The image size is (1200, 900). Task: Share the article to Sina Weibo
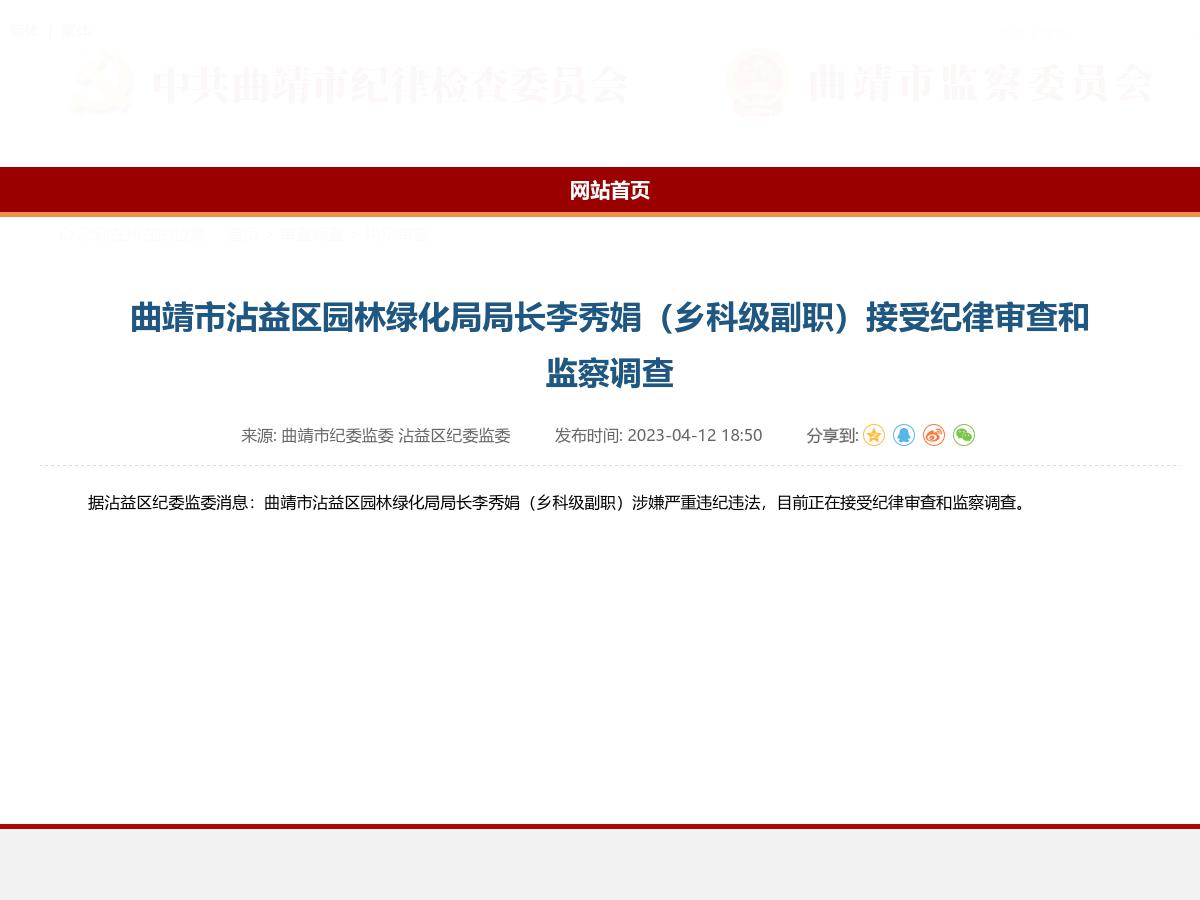pyautogui.click(x=934, y=435)
